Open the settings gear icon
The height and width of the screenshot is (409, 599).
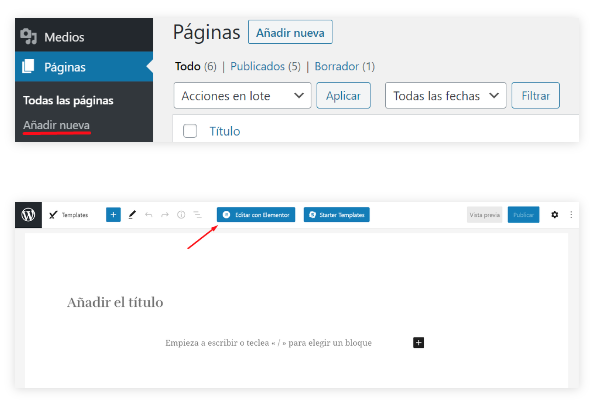click(x=555, y=215)
